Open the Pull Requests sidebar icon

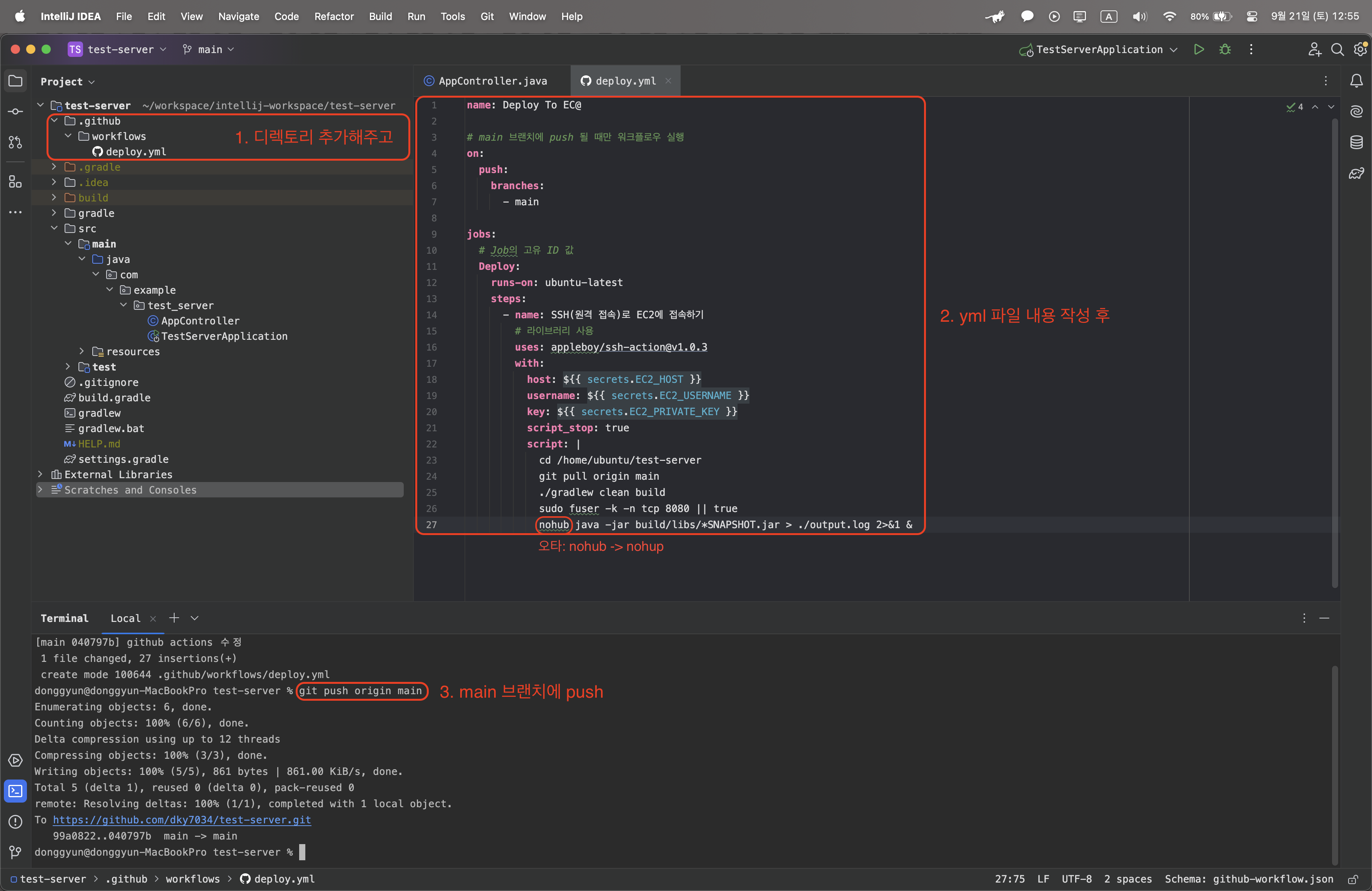[x=15, y=142]
